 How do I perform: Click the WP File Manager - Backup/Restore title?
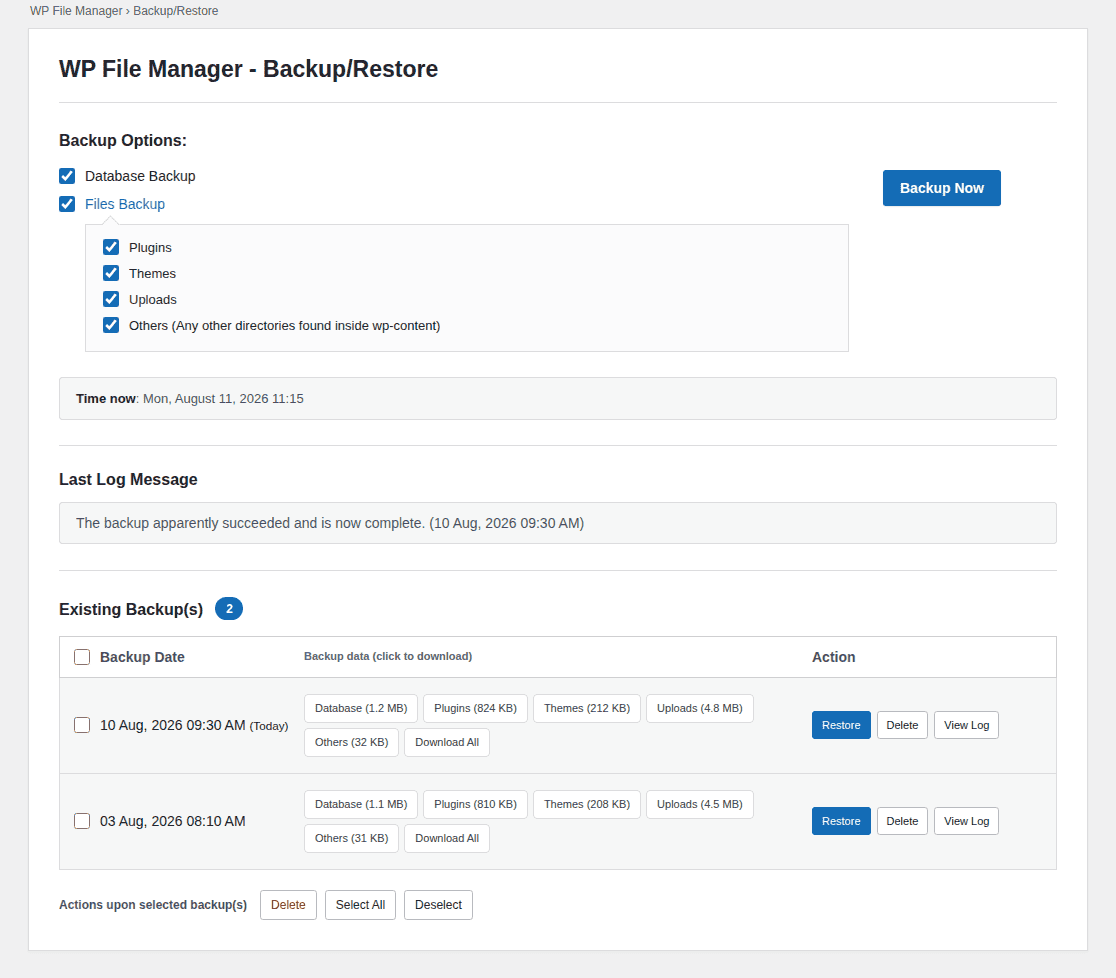[x=248, y=69]
